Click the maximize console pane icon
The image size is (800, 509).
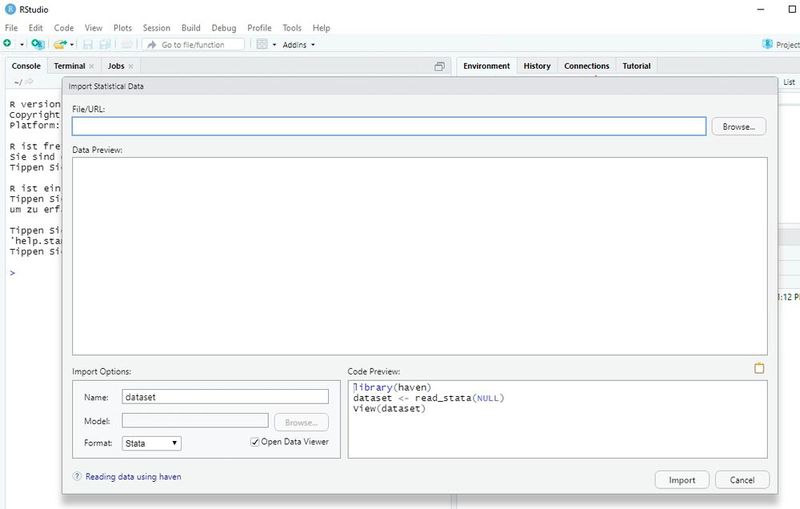[439, 66]
